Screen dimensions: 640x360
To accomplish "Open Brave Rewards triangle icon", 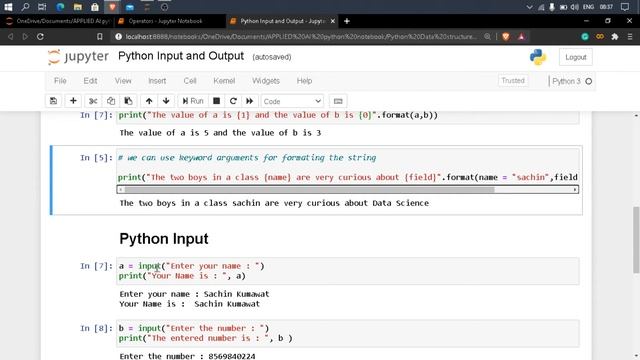I will point(521,36).
